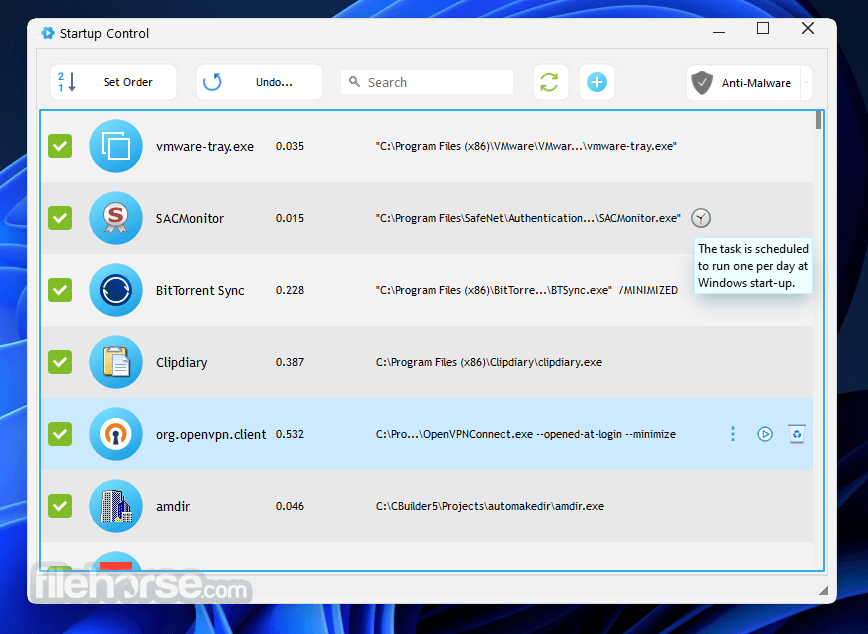
Task: Click the Undo... button
Action: 259,82
